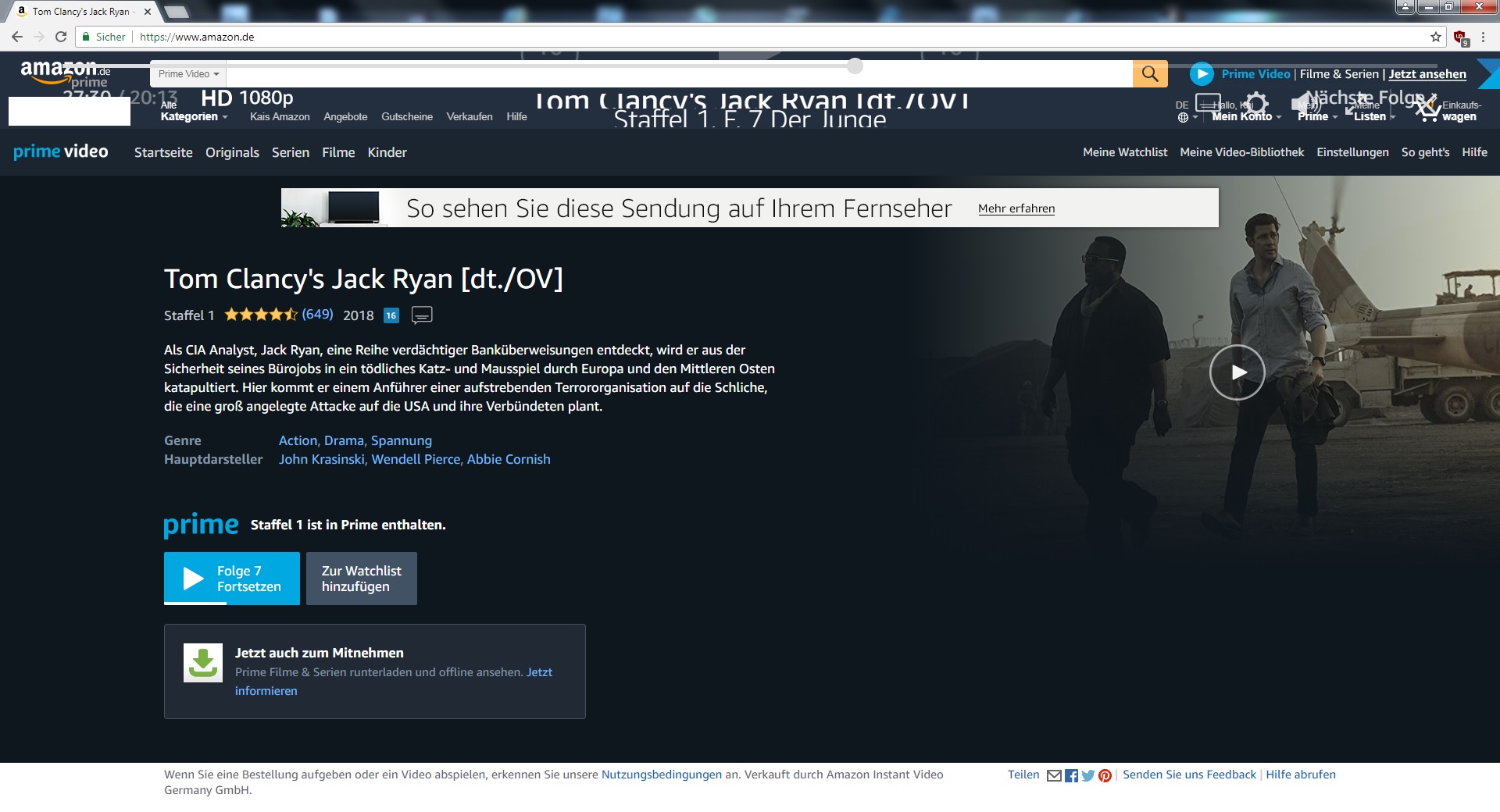1500x812 pixels.
Task: Open Gutscheine in the header
Action: coord(407,116)
